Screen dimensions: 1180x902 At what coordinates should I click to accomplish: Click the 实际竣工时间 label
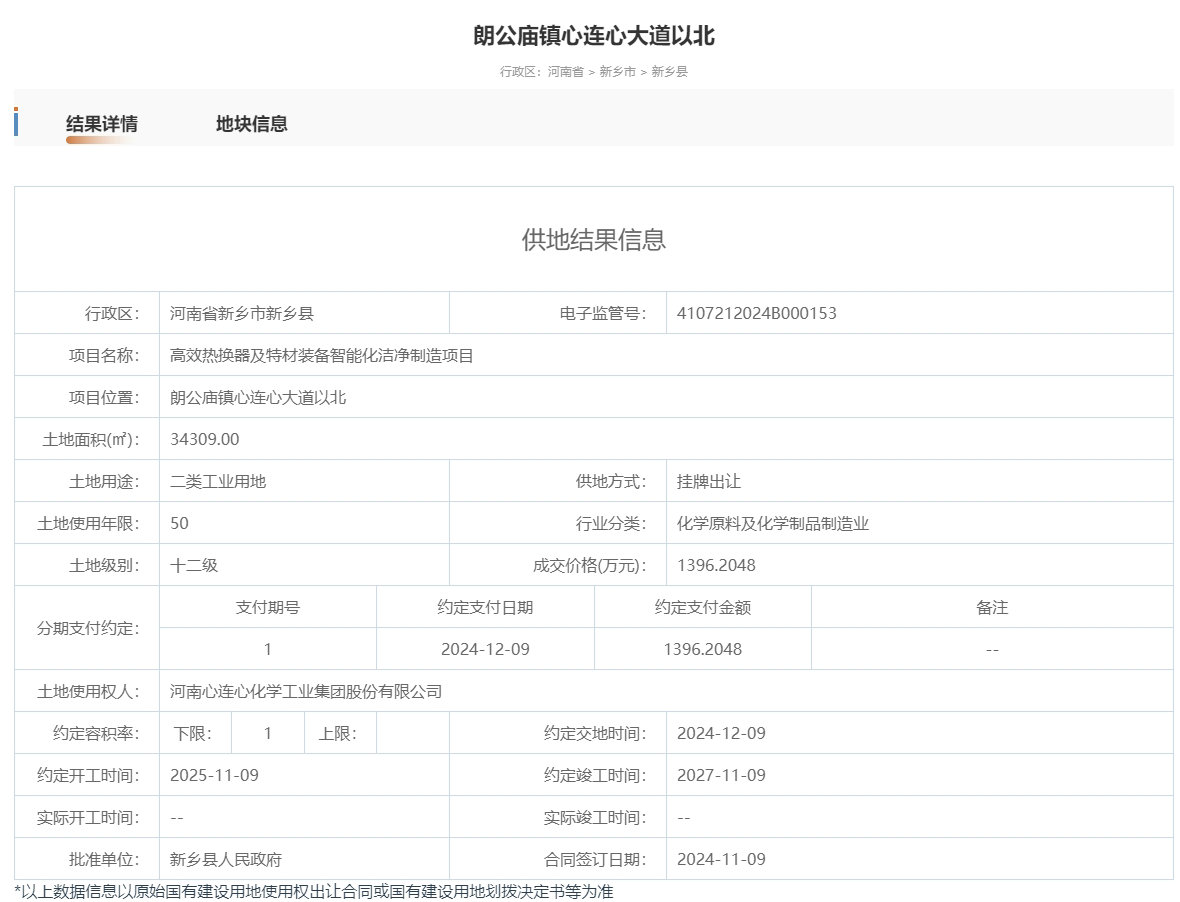tap(595, 818)
